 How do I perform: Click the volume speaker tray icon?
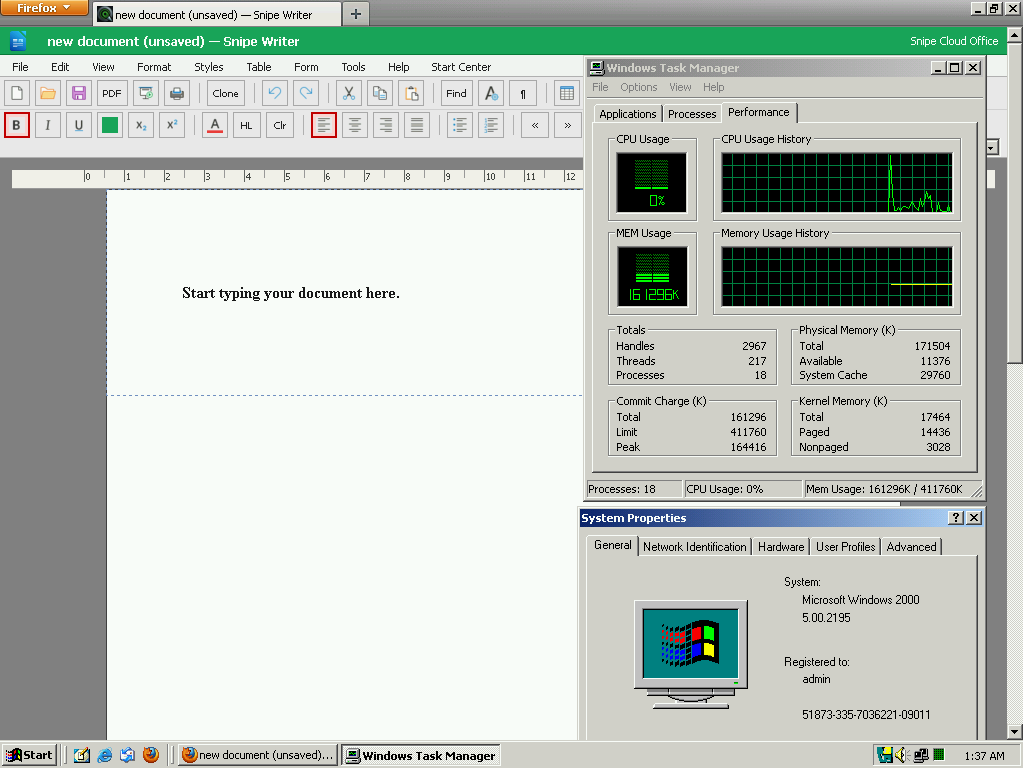pos(902,755)
